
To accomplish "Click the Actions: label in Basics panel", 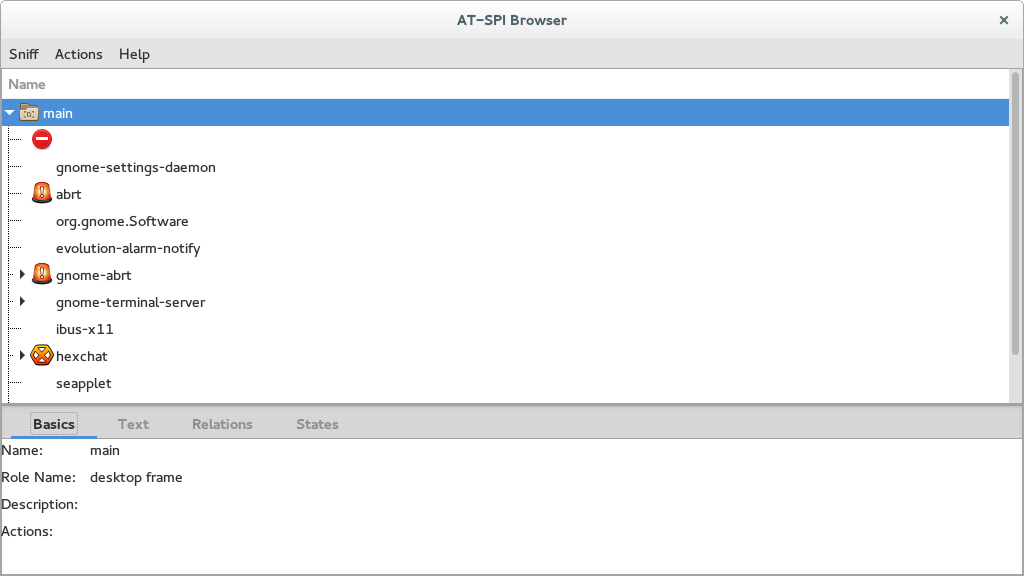I will (x=27, y=532).
